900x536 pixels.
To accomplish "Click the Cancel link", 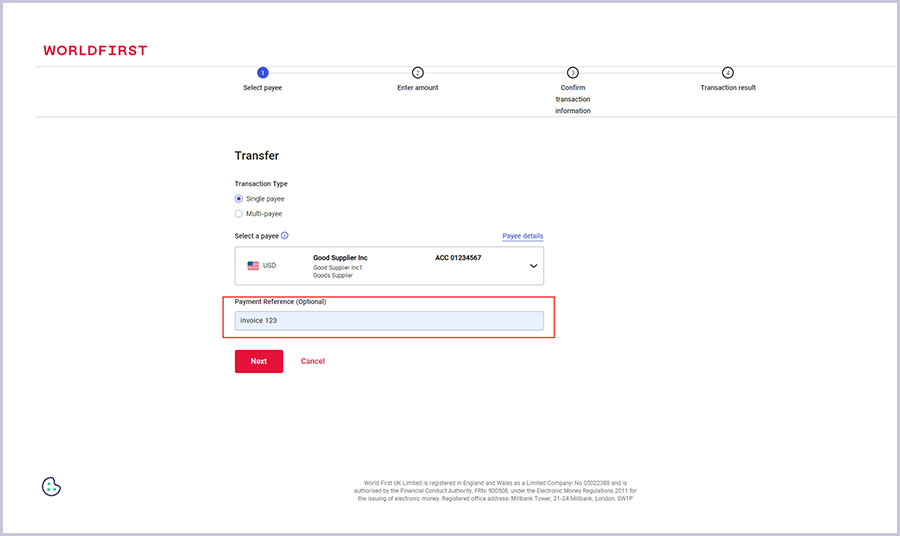I will pos(313,361).
